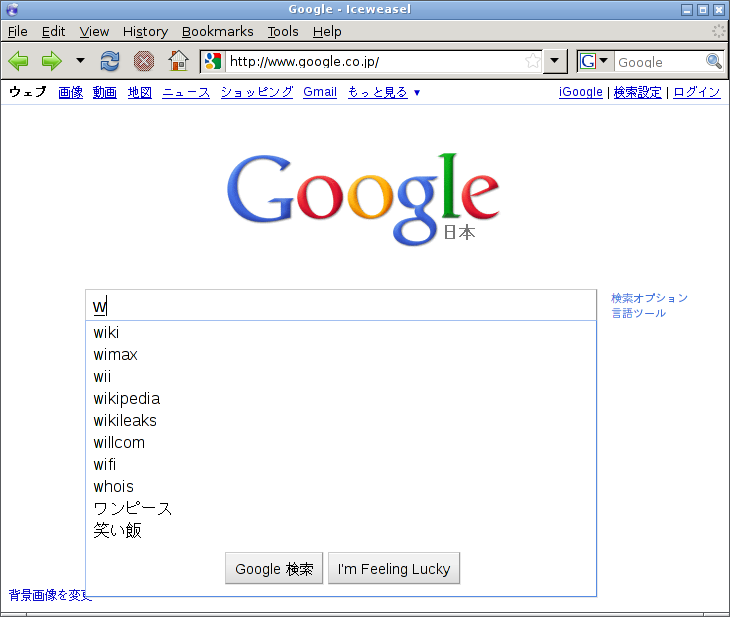Screen dimensions: 730x617
Task: Click the magnifying glass search icon
Action: pos(714,61)
